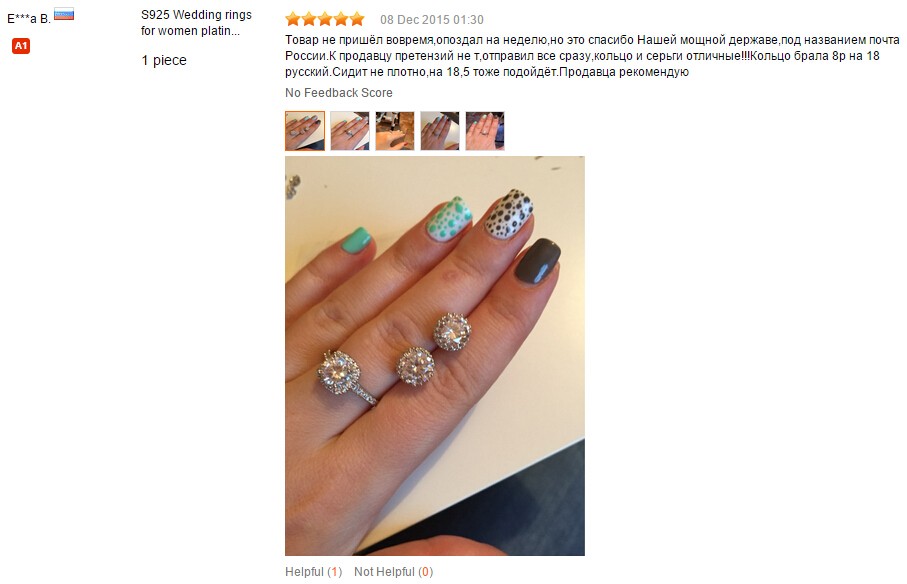Click the Russian flag icon beside reviewer name
This screenshot has height=584, width=907.
click(x=64, y=14)
